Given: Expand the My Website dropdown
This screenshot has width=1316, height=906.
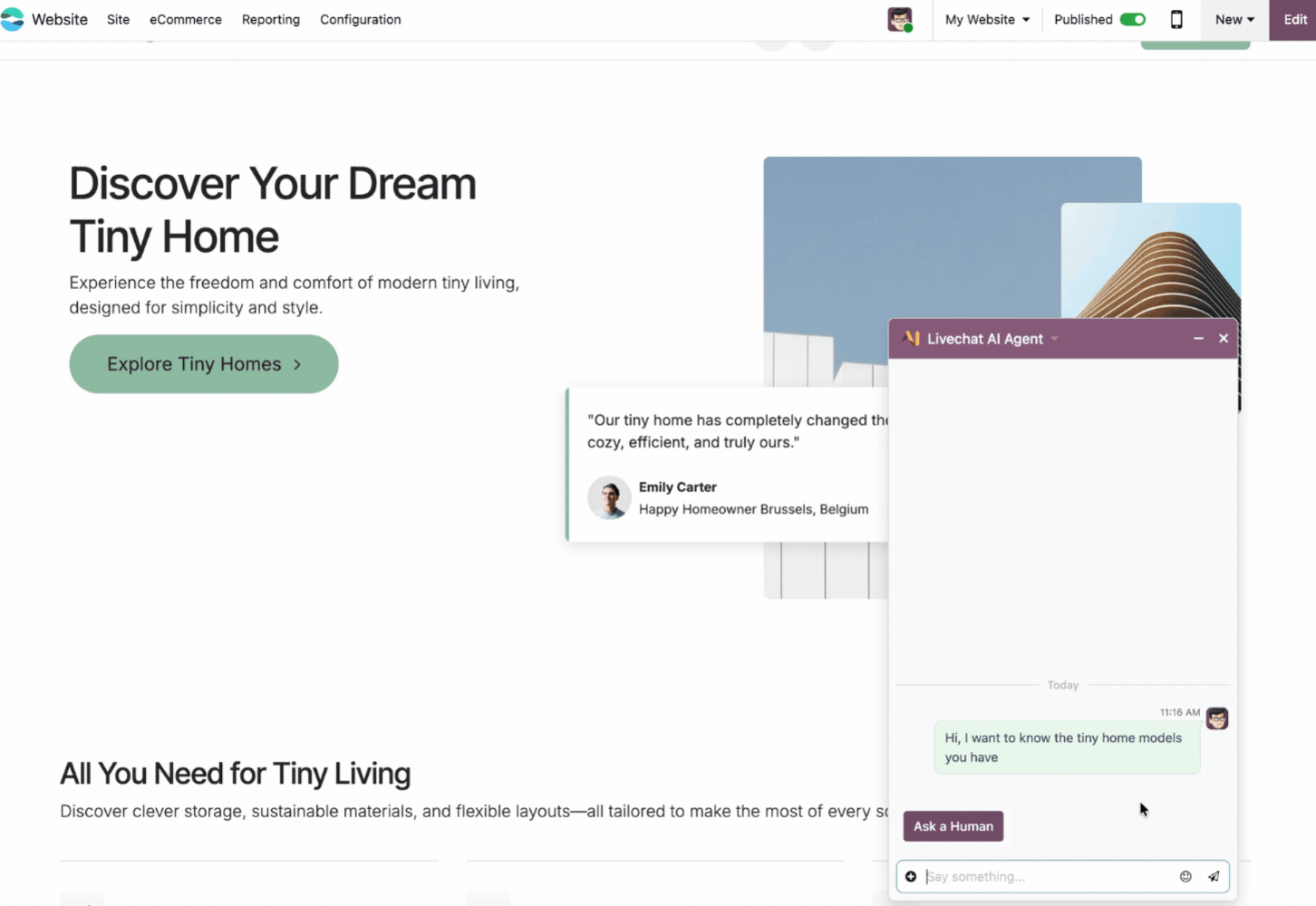Looking at the screenshot, I should coord(987,19).
